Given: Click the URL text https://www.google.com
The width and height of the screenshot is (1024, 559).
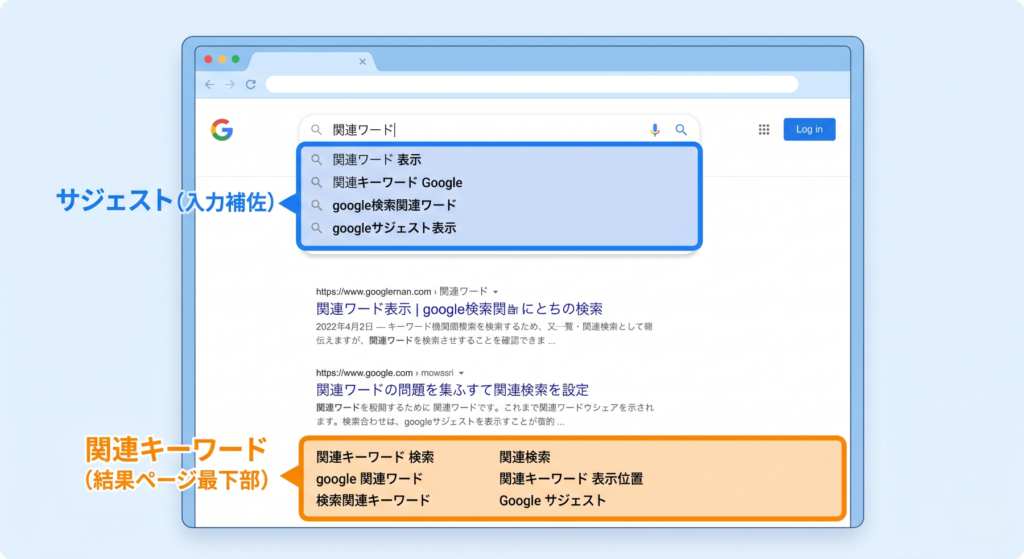Looking at the screenshot, I should [364, 373].
